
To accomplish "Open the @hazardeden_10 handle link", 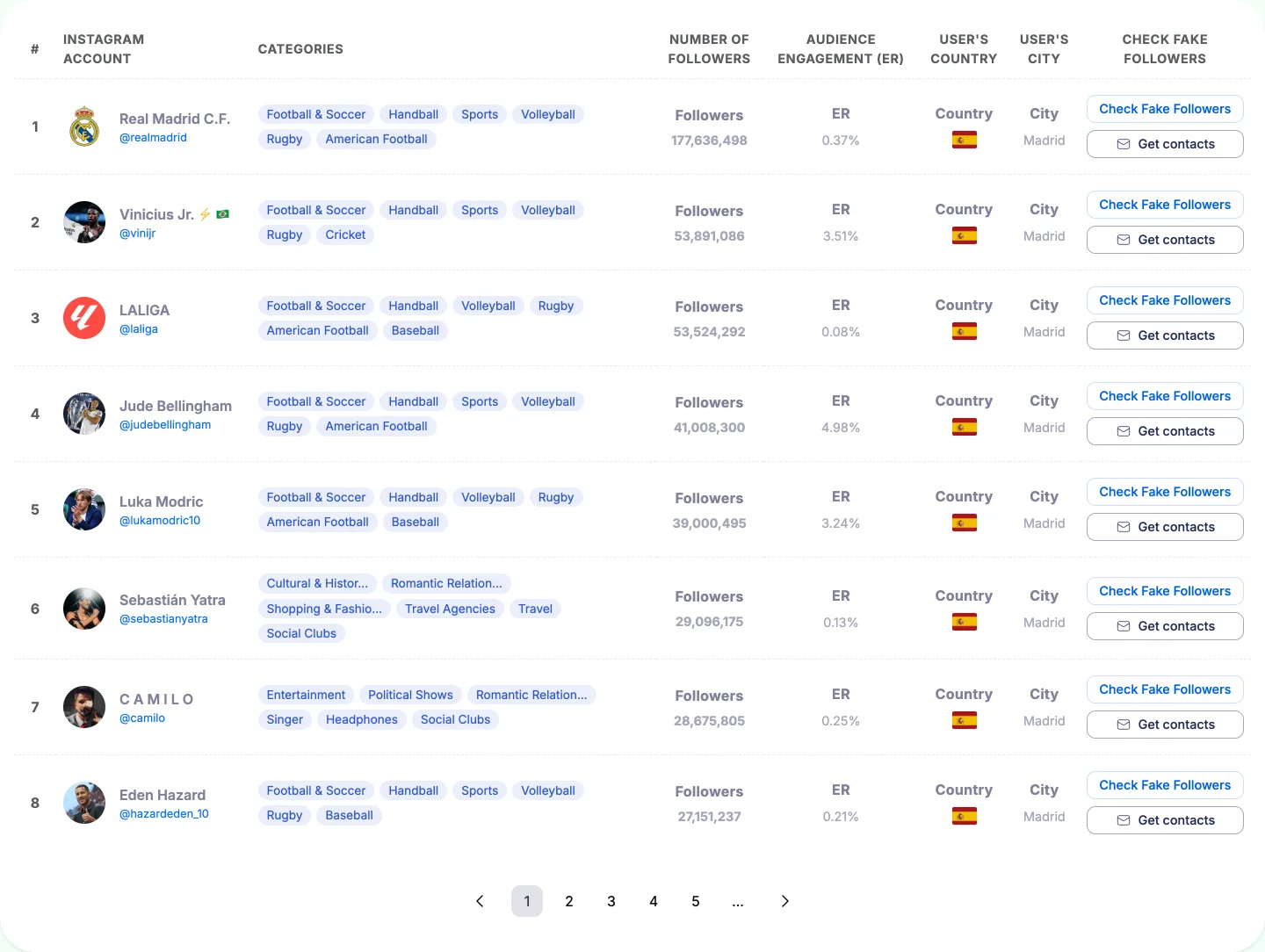I will click(164, 814).
